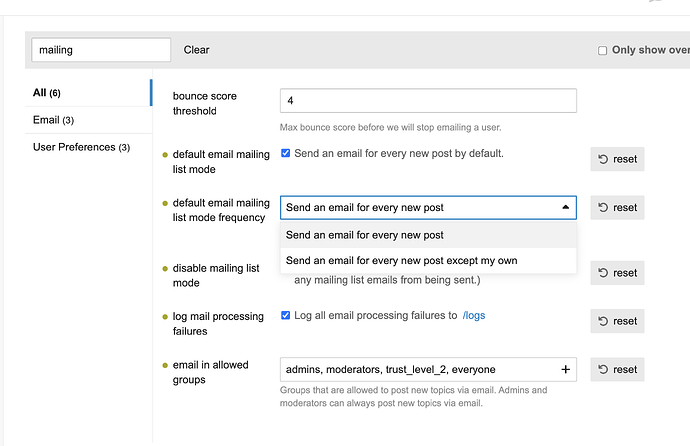This screenshot has height=446, width=690.
Task: Click "Max bounce score" description text
Action: (x=390, y=128)
